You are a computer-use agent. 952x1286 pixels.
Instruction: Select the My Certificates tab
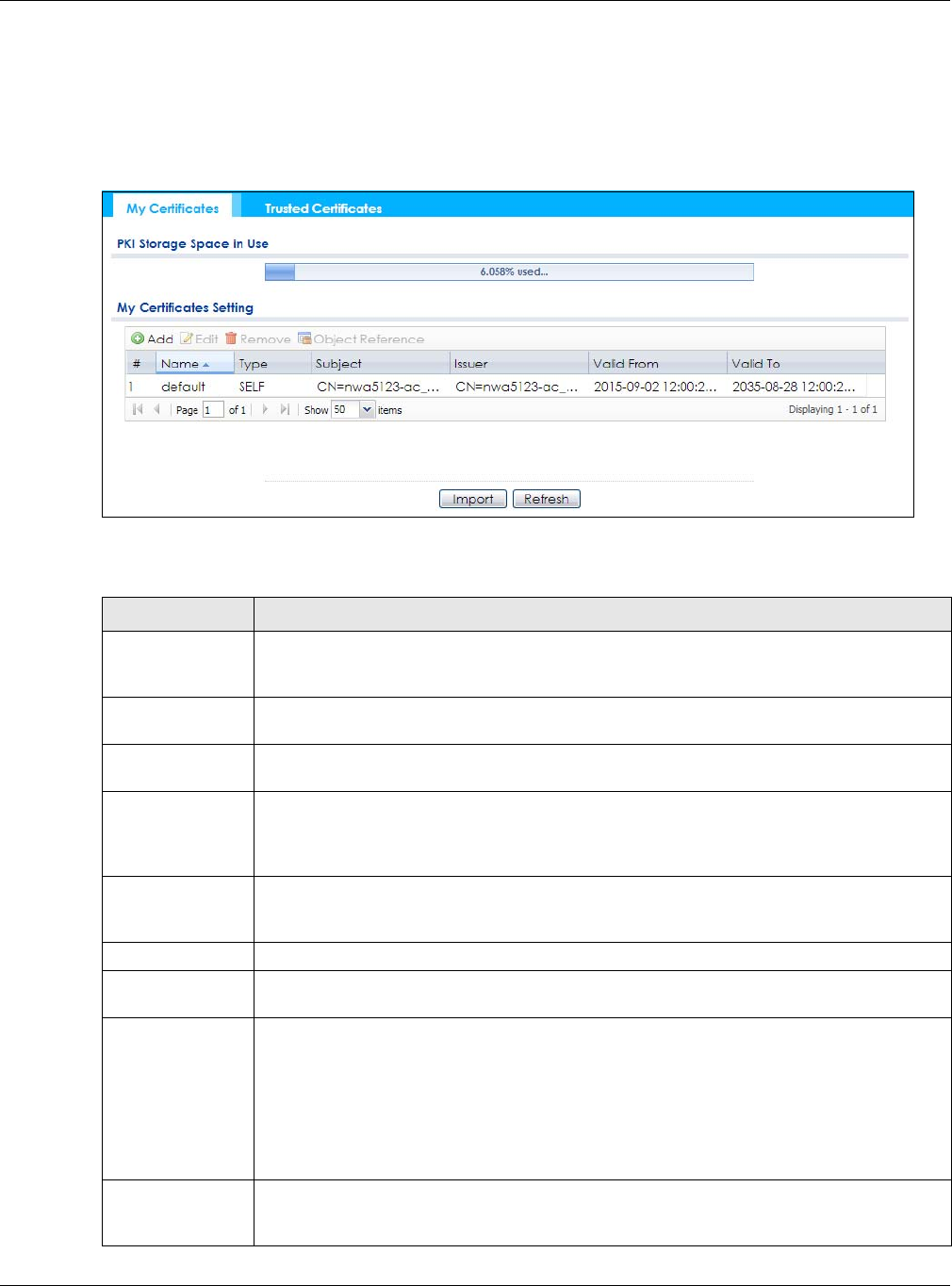click(172, 208)
